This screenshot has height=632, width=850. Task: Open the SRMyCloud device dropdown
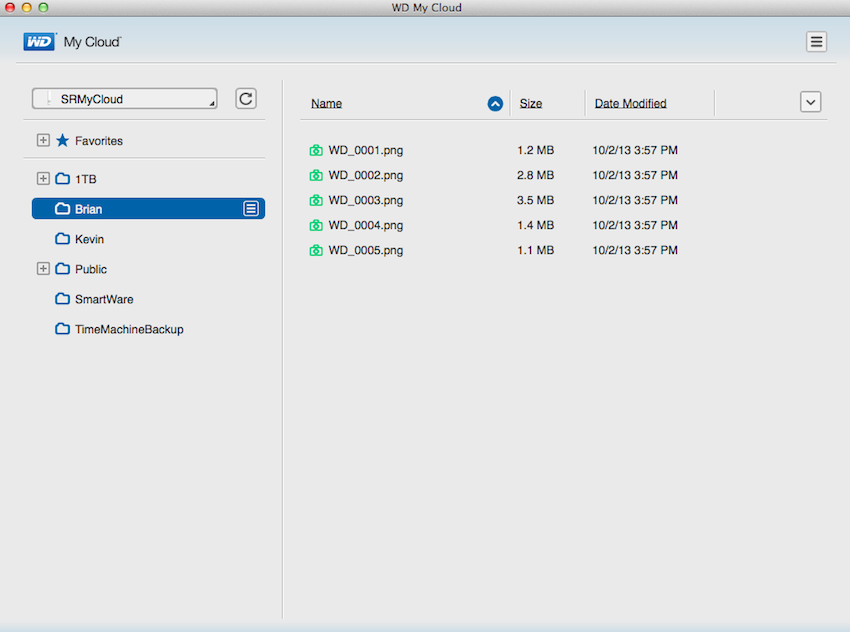(x=125, y=99)
